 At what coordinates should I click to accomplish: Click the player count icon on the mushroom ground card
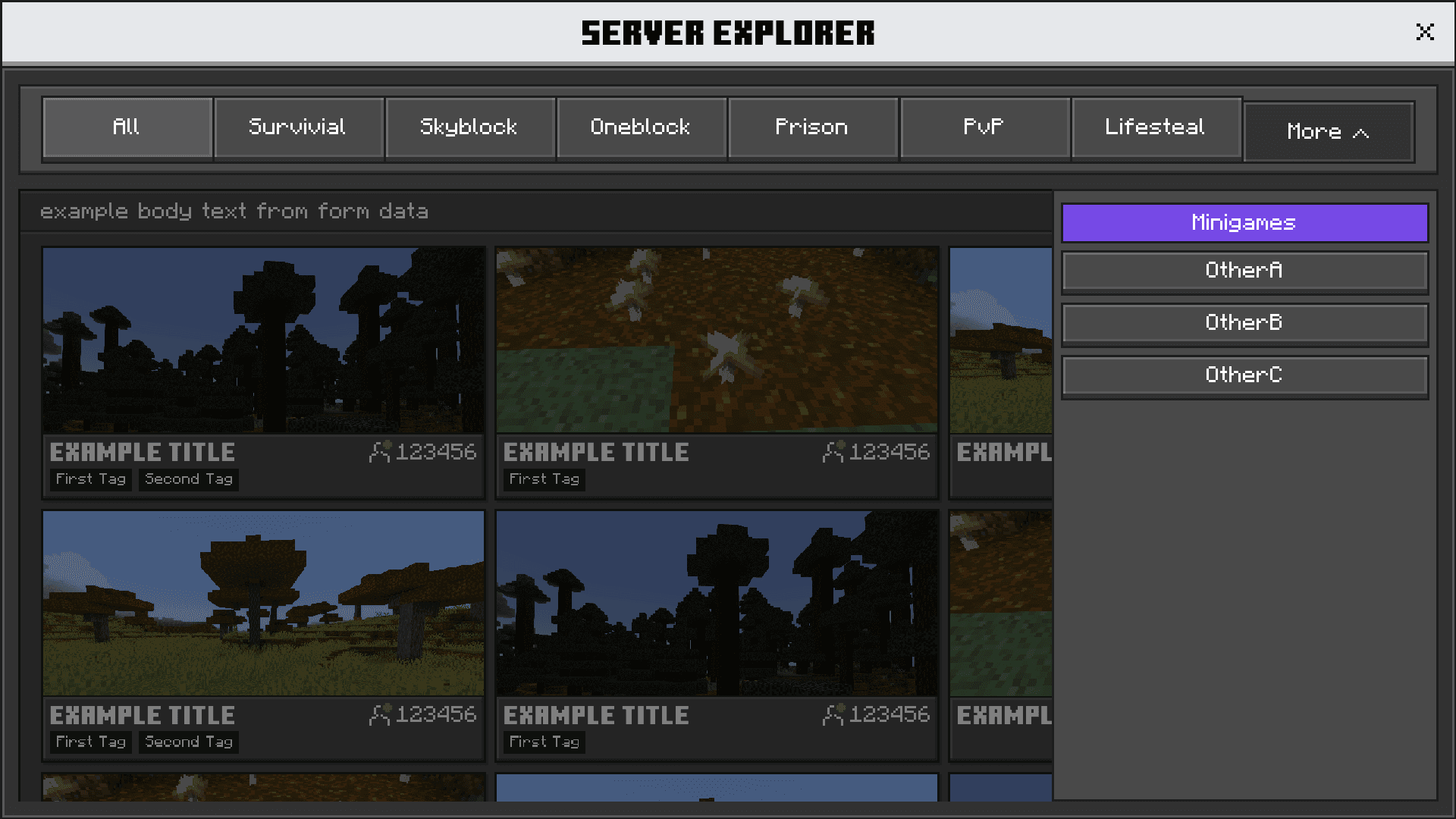[x=833, y=451]
